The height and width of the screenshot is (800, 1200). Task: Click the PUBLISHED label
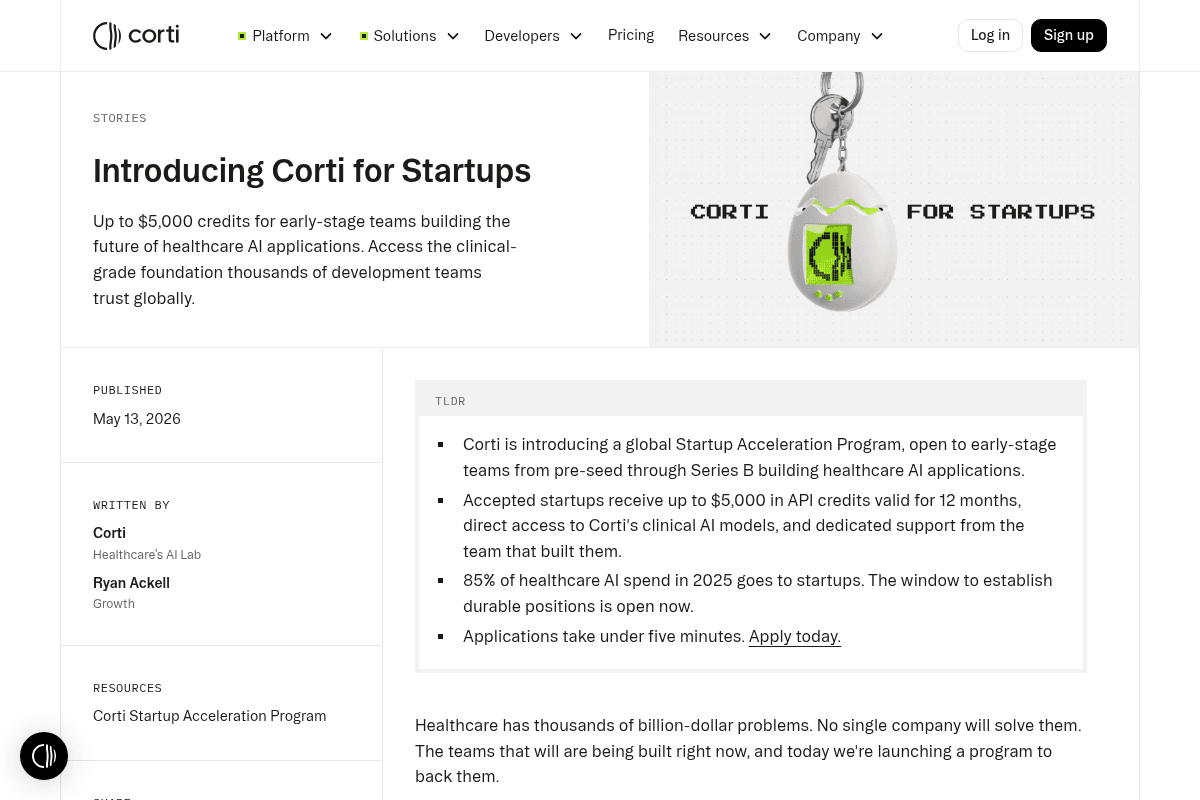point(127,390)
